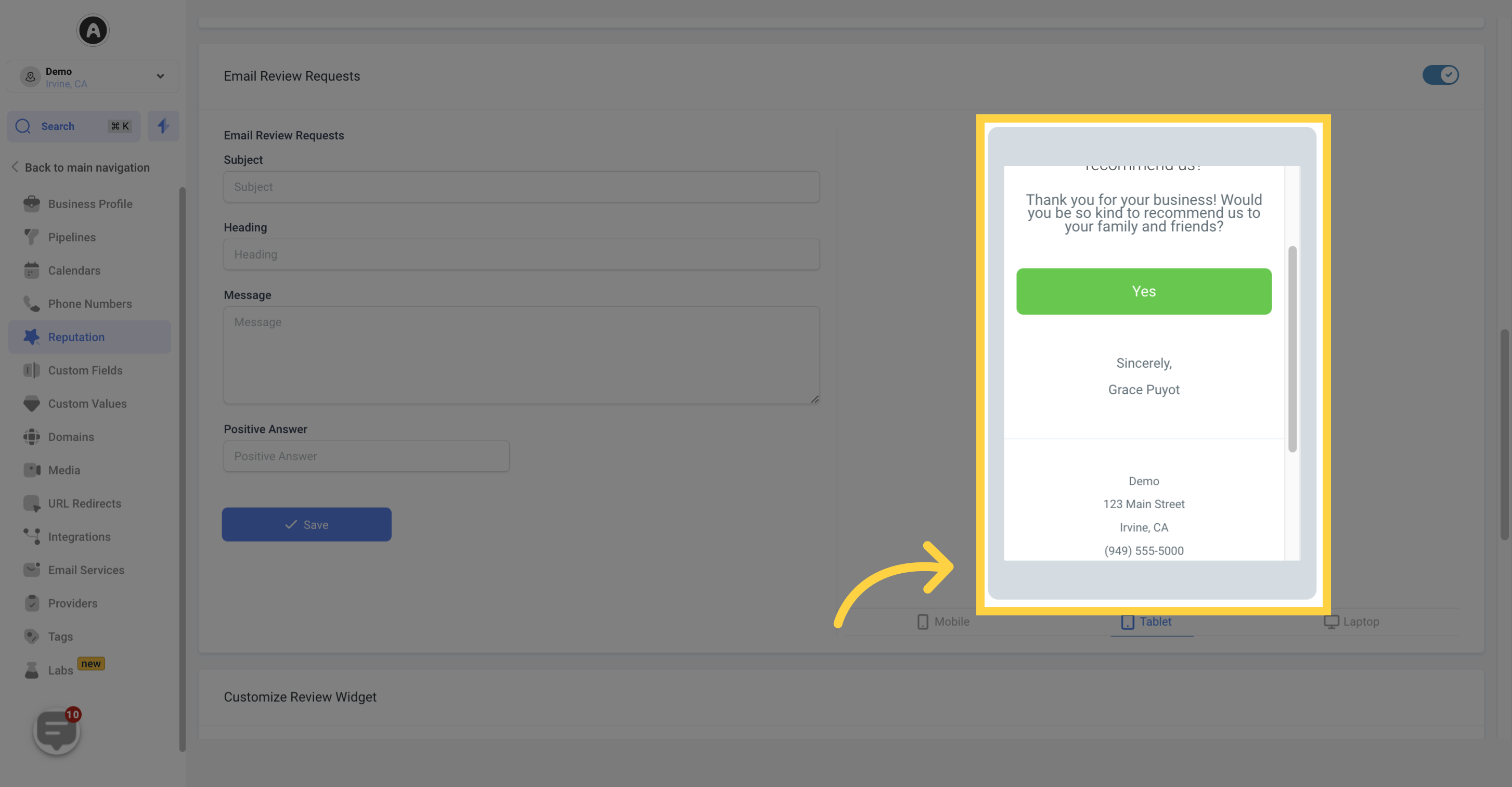Click the Subject input field

pos(521,186)
